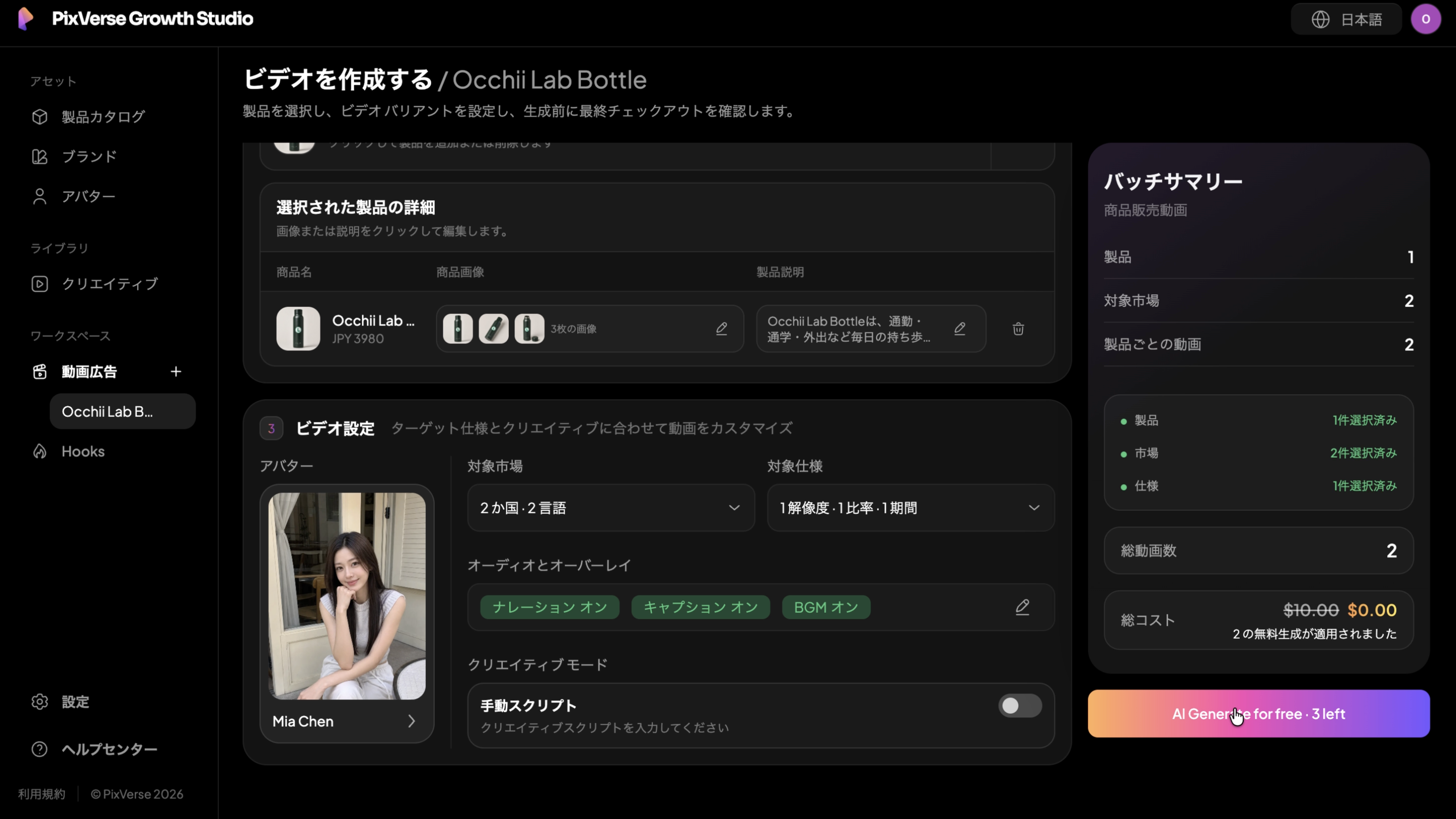Click the アバター person icon
The width and height of the screenshot is (1456, 819).
[40, 196]
